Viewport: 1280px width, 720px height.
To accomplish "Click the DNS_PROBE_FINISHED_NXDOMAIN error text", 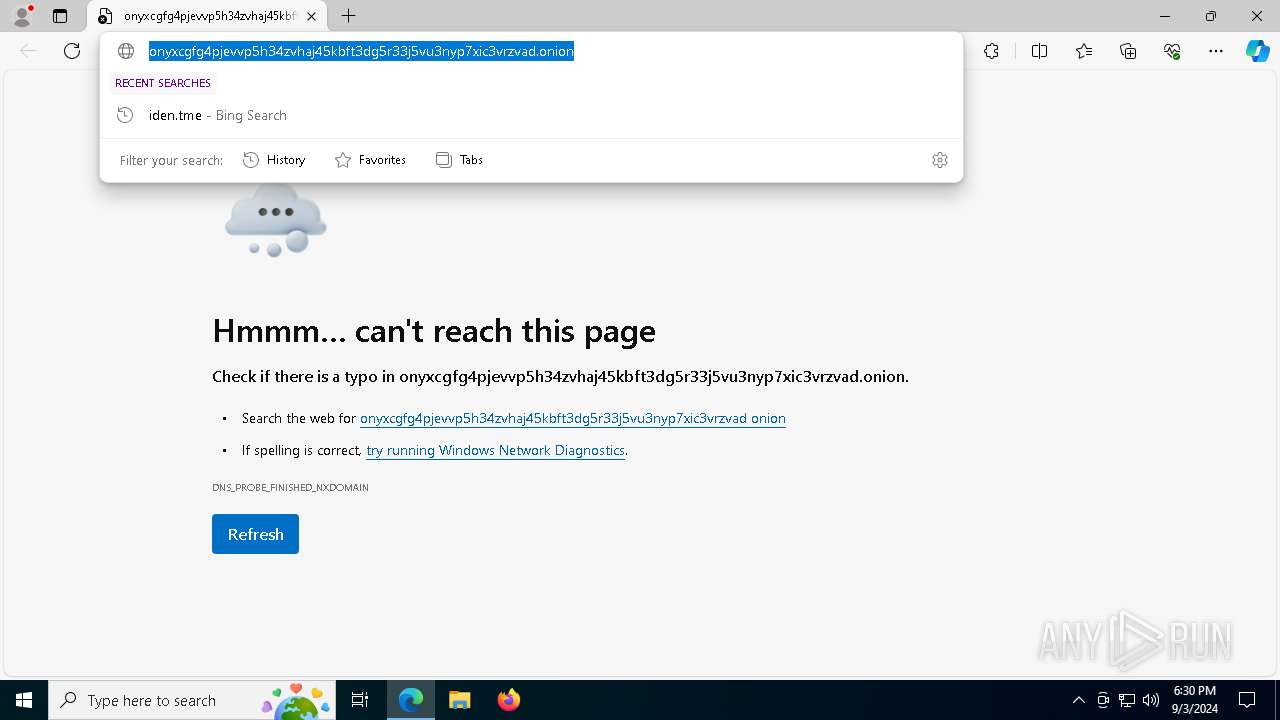I will [290, 487].
